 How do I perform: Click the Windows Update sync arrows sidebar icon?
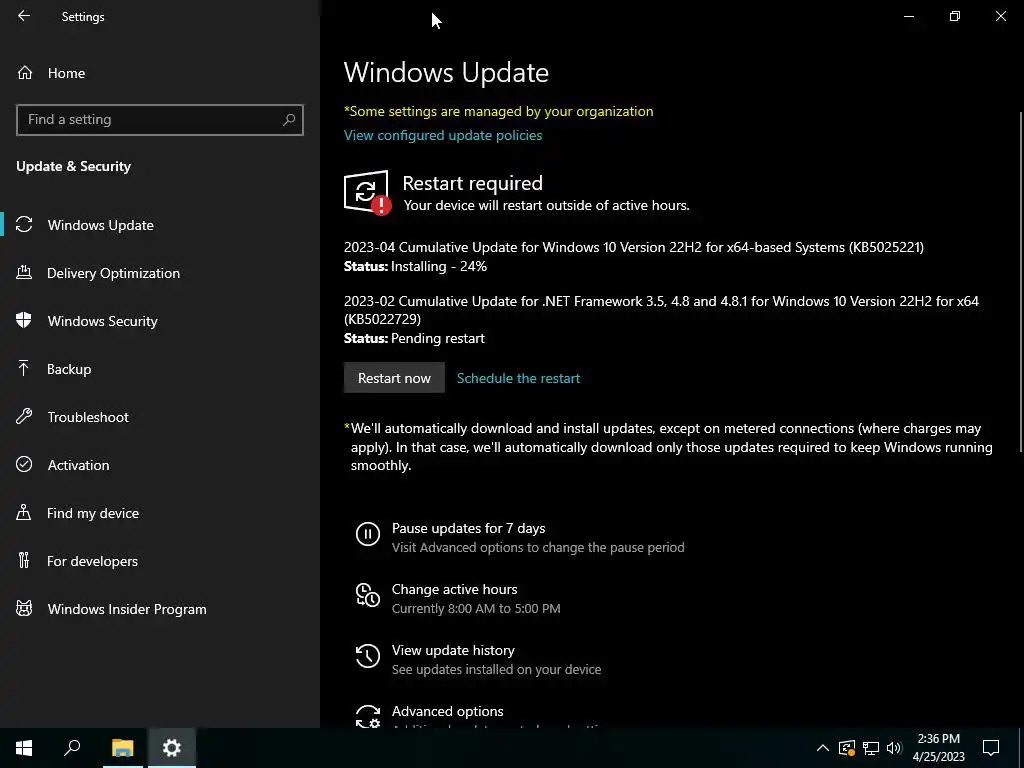[x=24, y=225]
